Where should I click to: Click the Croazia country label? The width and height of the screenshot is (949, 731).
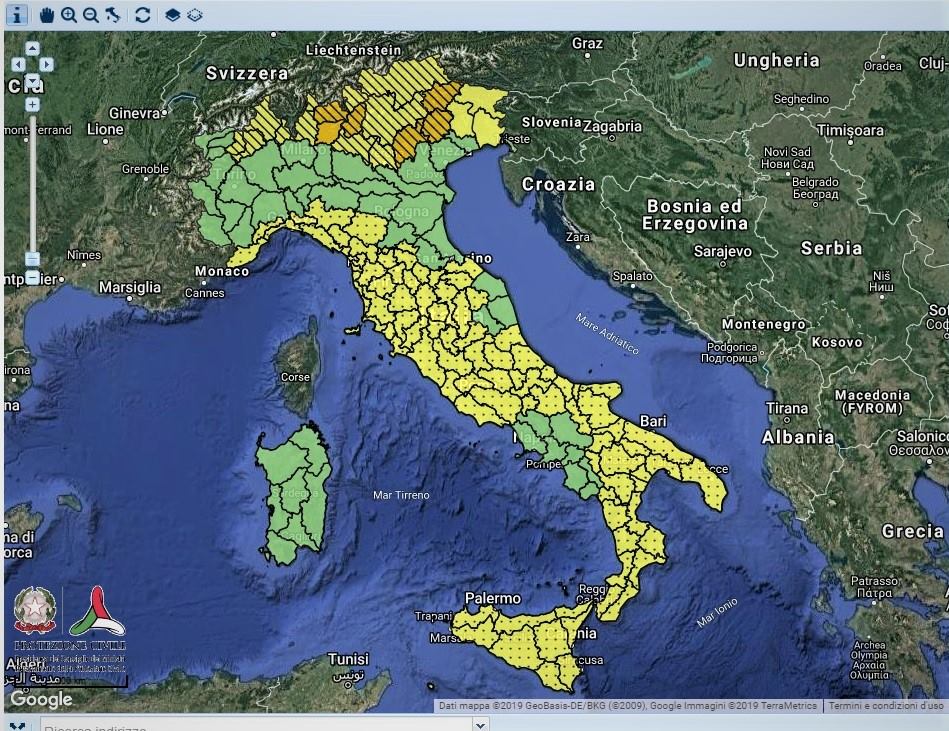[x=559, y=185]
